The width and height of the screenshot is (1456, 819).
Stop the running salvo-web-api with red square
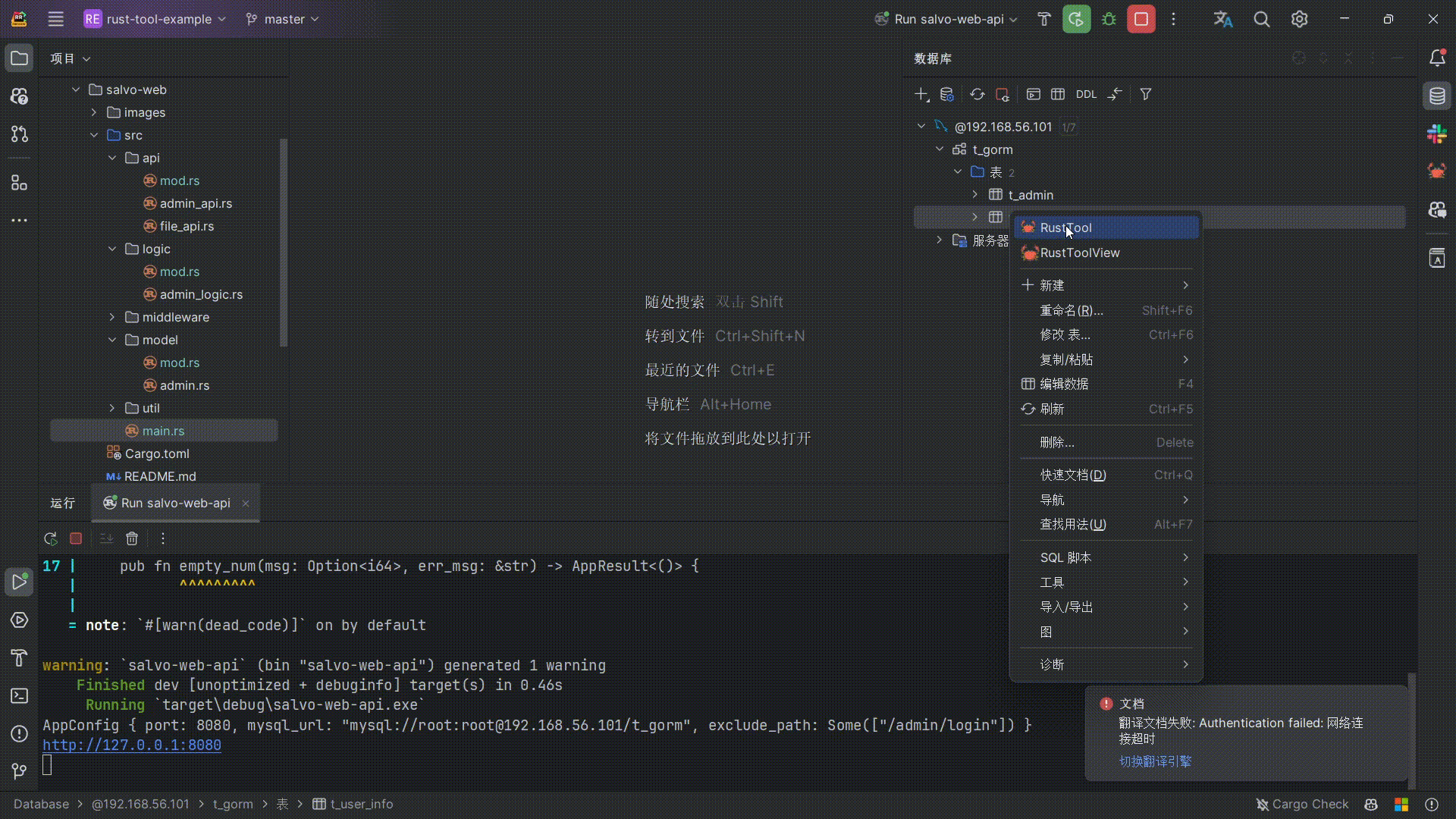coord(1141,19)
